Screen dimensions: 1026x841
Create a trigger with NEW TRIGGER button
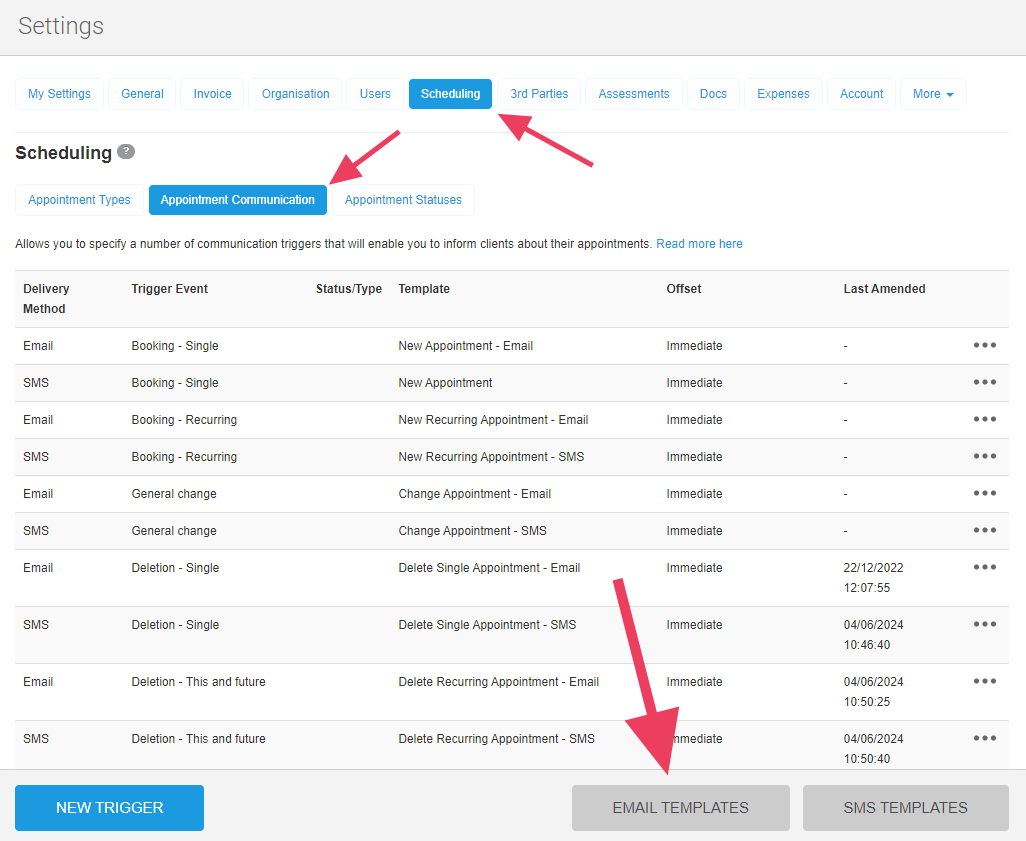[x=109, y=808]
